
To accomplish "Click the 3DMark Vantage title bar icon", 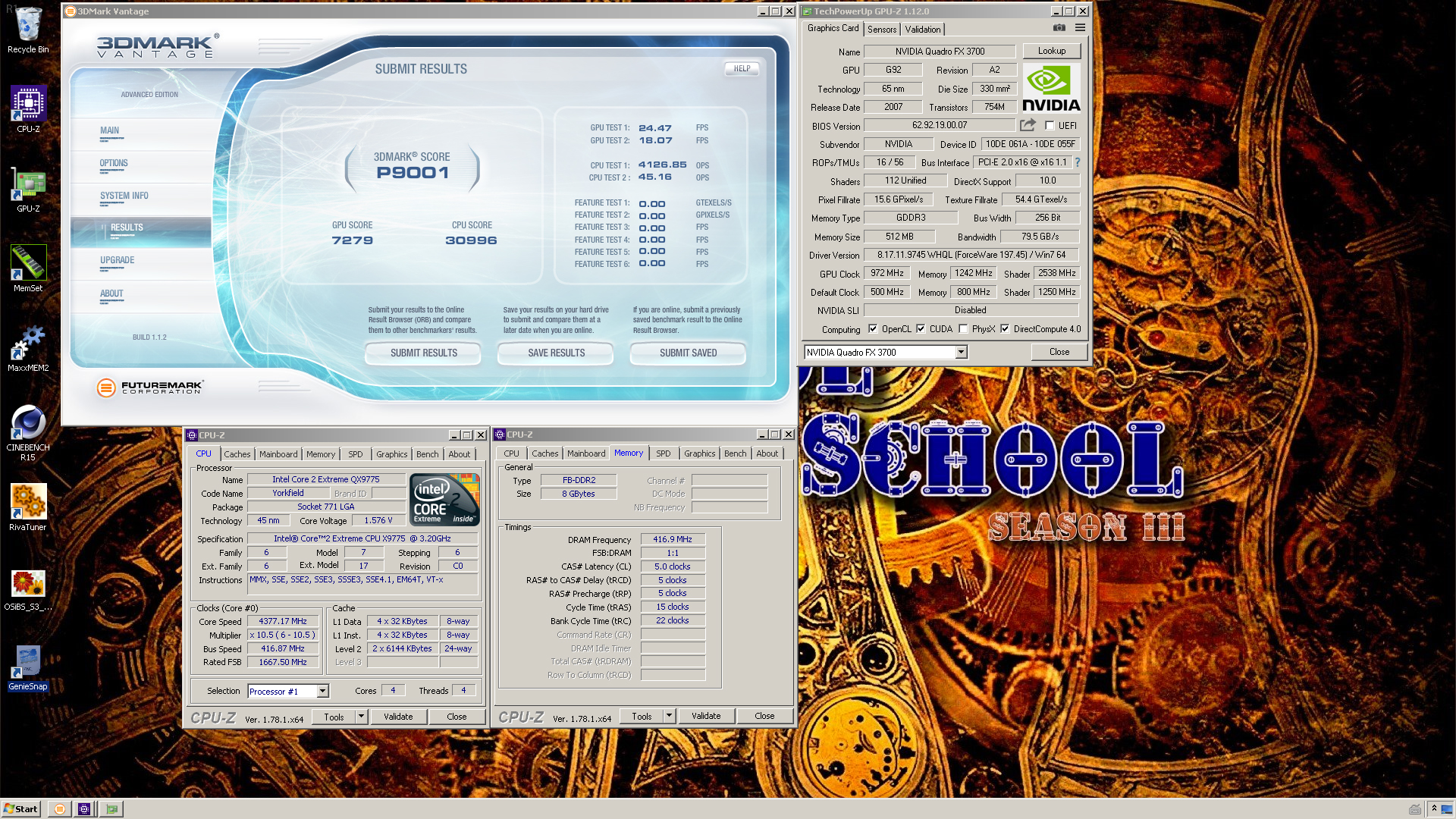I will point(71,11).
